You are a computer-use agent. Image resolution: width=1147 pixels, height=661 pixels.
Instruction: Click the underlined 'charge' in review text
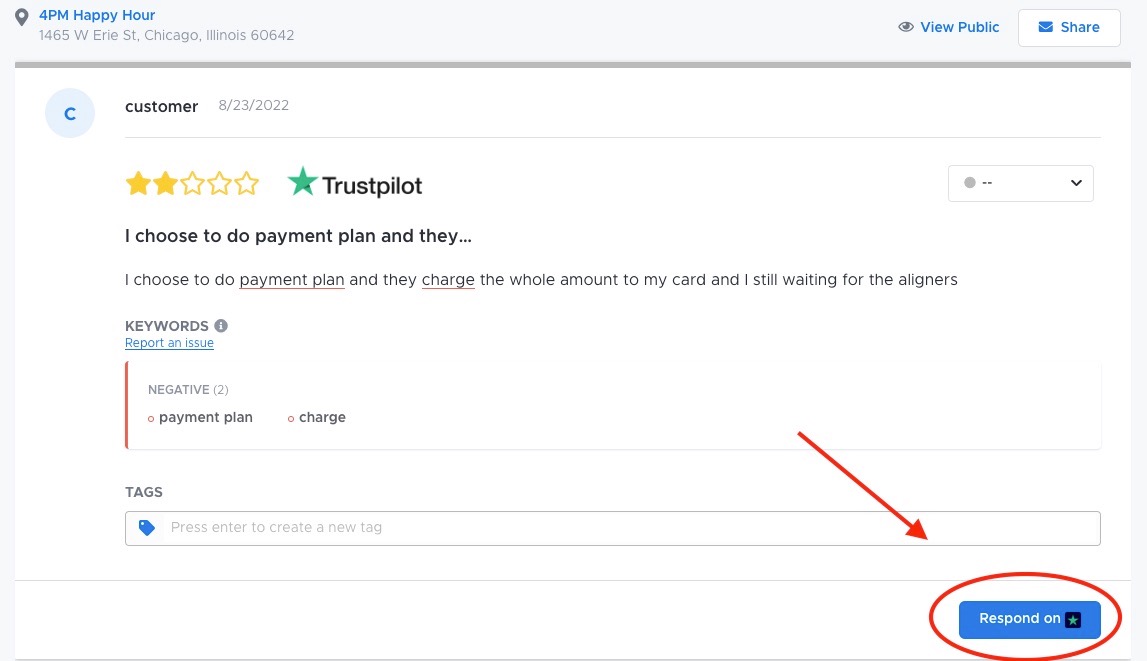(448, 280)
